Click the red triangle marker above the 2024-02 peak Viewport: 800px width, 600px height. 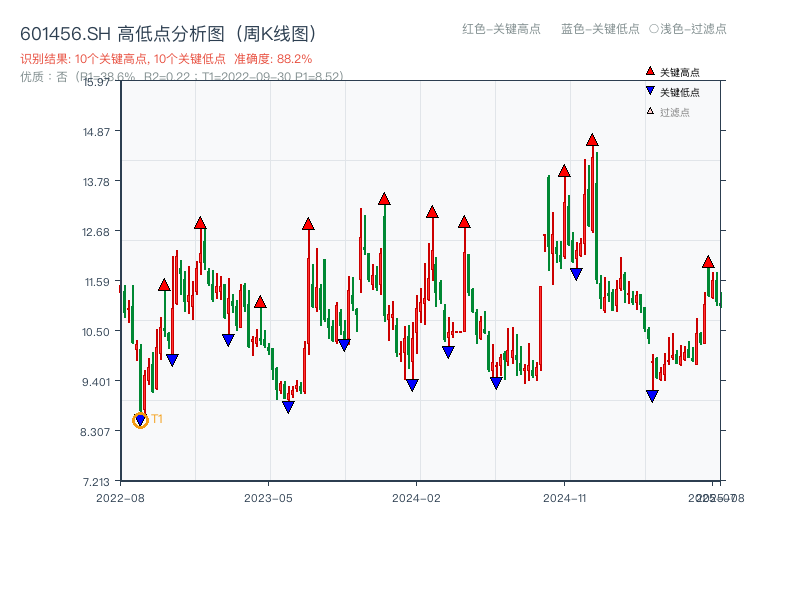(x=433, y=211)
